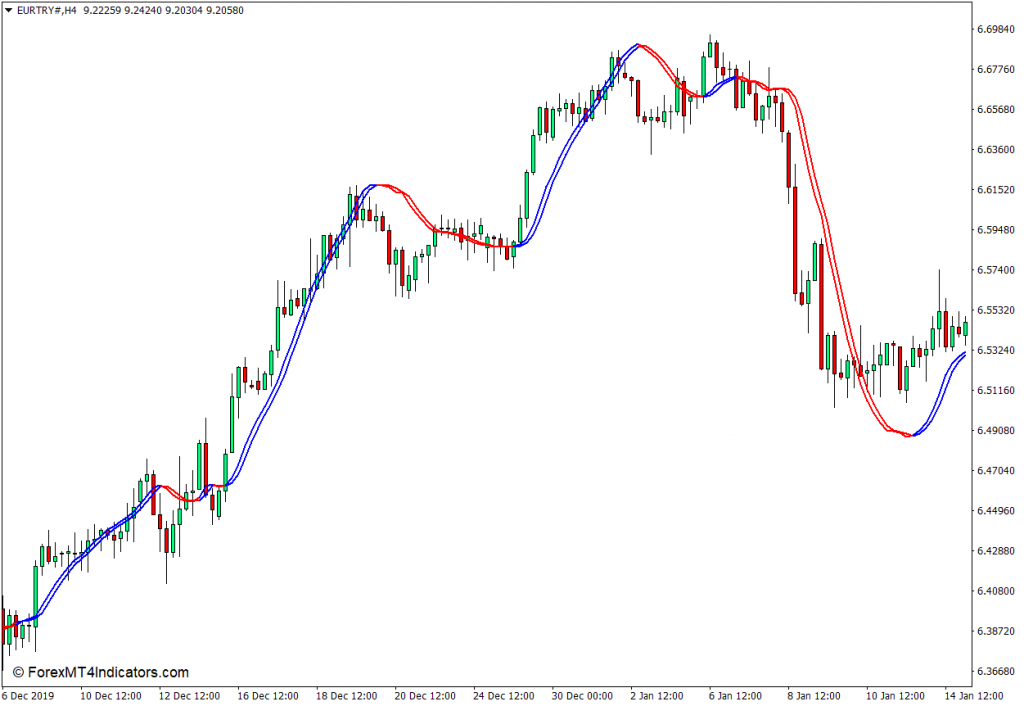The height and width of the screenshot is (706, 1024).
Task: Select the 6.61520 price axis label
Action: coord(996,189)
